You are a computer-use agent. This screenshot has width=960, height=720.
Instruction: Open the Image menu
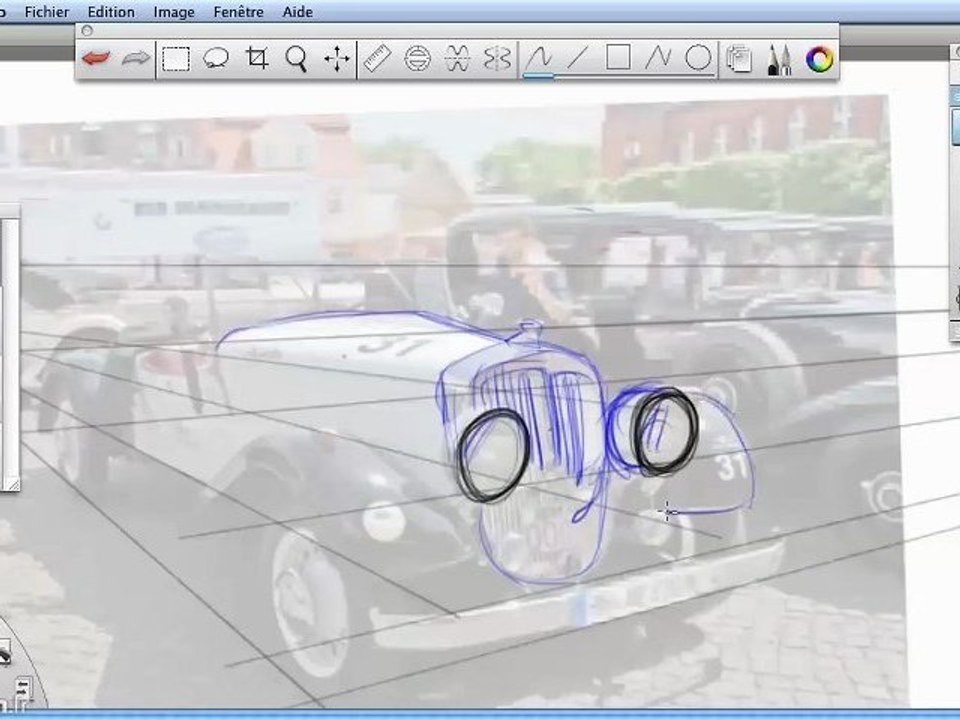174,12
